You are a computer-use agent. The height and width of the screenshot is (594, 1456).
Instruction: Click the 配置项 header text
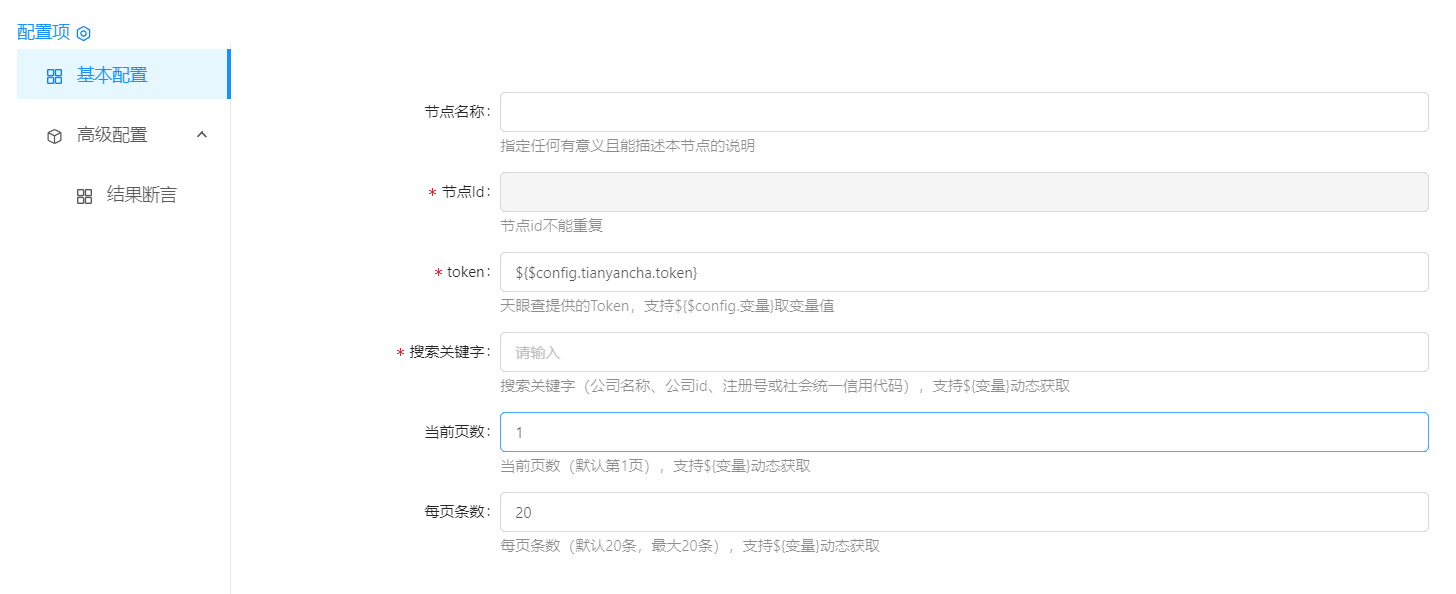(x=44, y=32)
